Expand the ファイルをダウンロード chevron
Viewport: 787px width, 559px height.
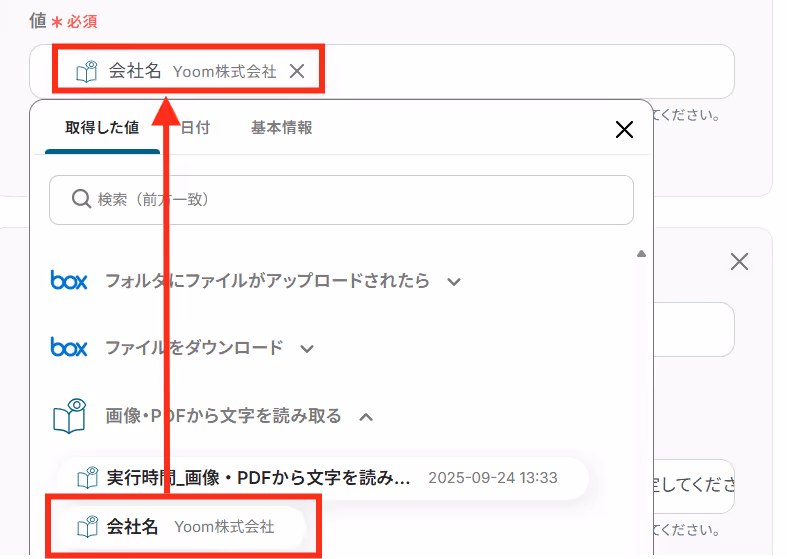pyautogui.click(x=307, y=348)
